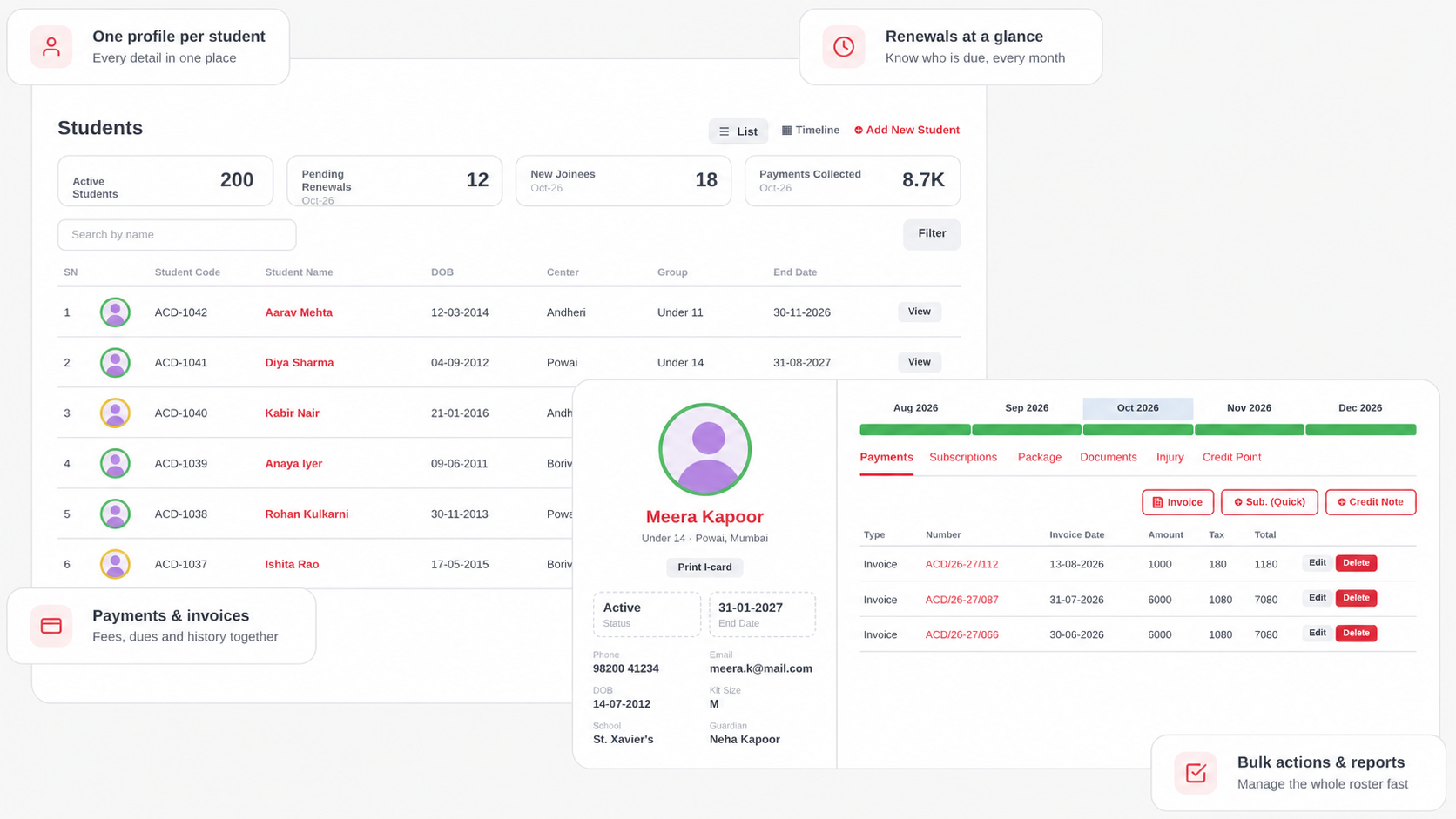Edit invoice ACD/26-27/112
The height and width of the screenshot is (819, 1456).
[1318, 563]
